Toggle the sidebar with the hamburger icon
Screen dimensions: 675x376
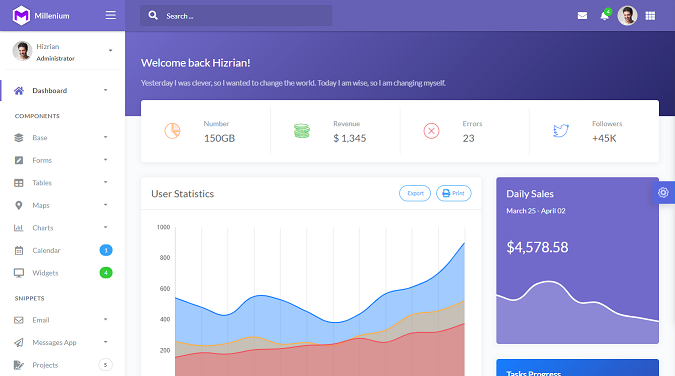coord(111,16)
